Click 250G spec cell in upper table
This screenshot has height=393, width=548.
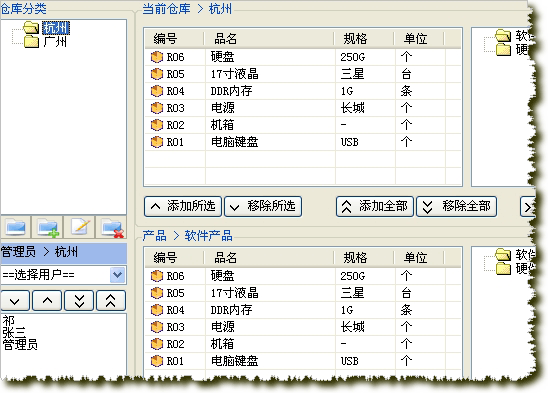coord(353,57)
